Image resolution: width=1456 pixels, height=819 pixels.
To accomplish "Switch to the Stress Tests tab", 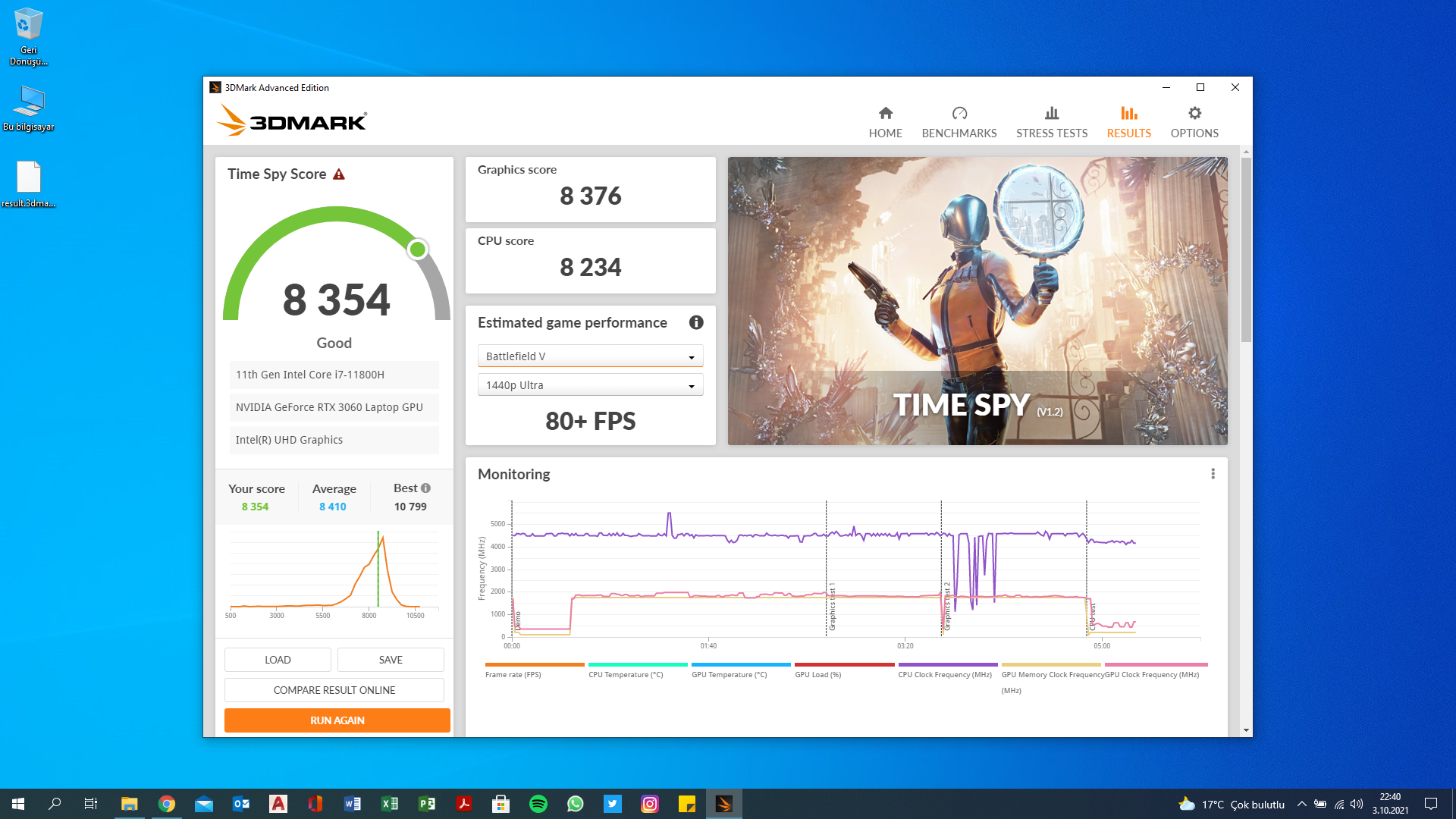I will tap(1051, 122).
